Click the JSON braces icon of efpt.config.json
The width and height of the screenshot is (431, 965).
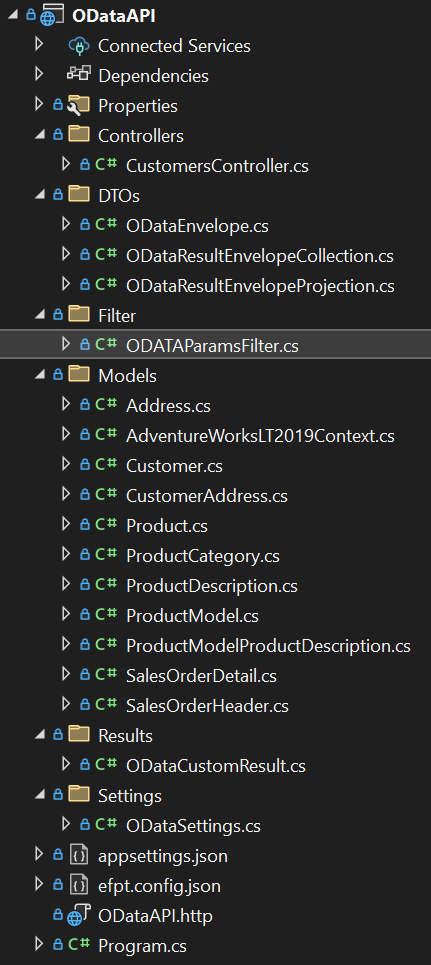click(x=79, y=885)
